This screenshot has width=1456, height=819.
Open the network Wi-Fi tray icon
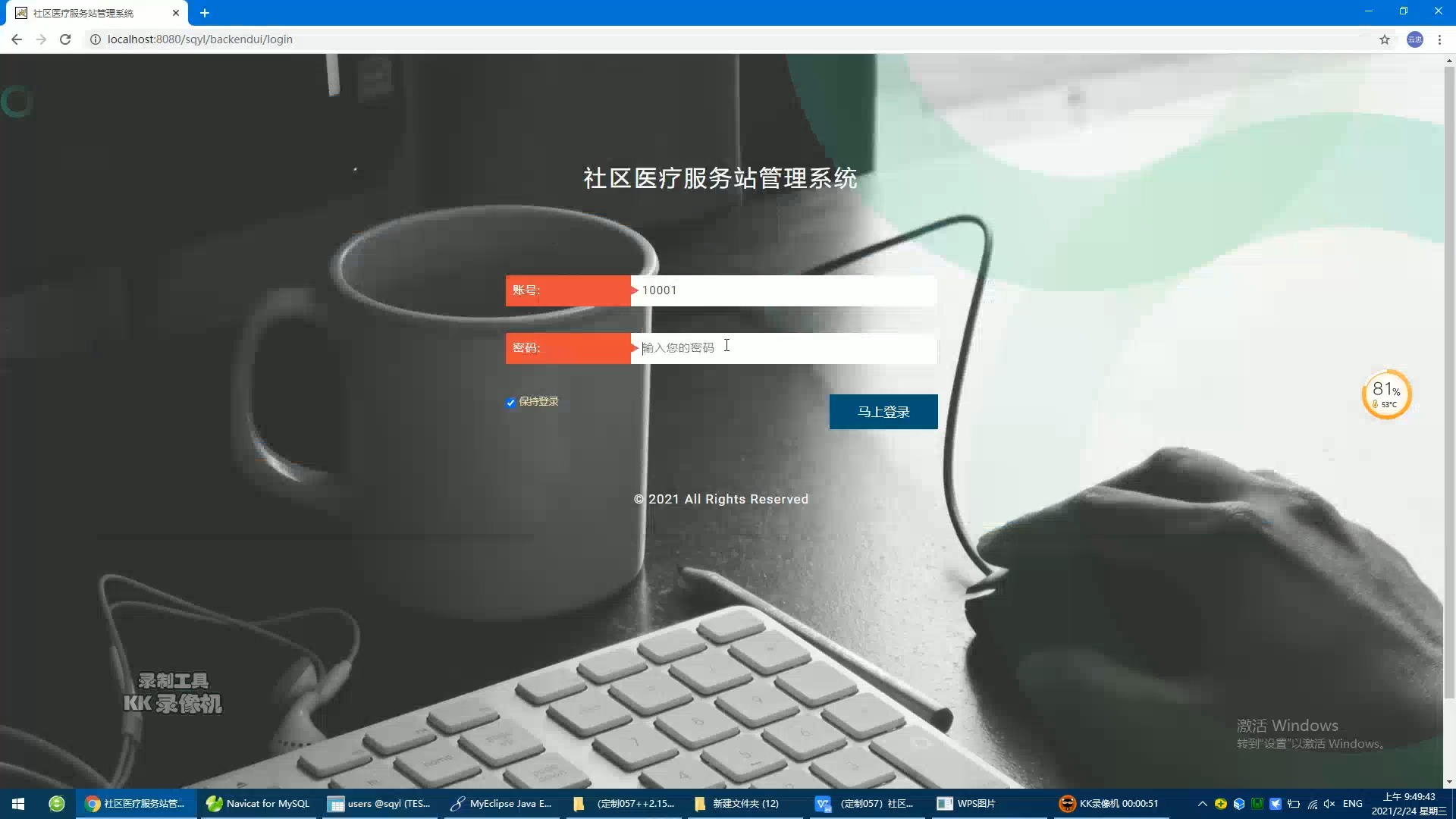point(1312,804)
